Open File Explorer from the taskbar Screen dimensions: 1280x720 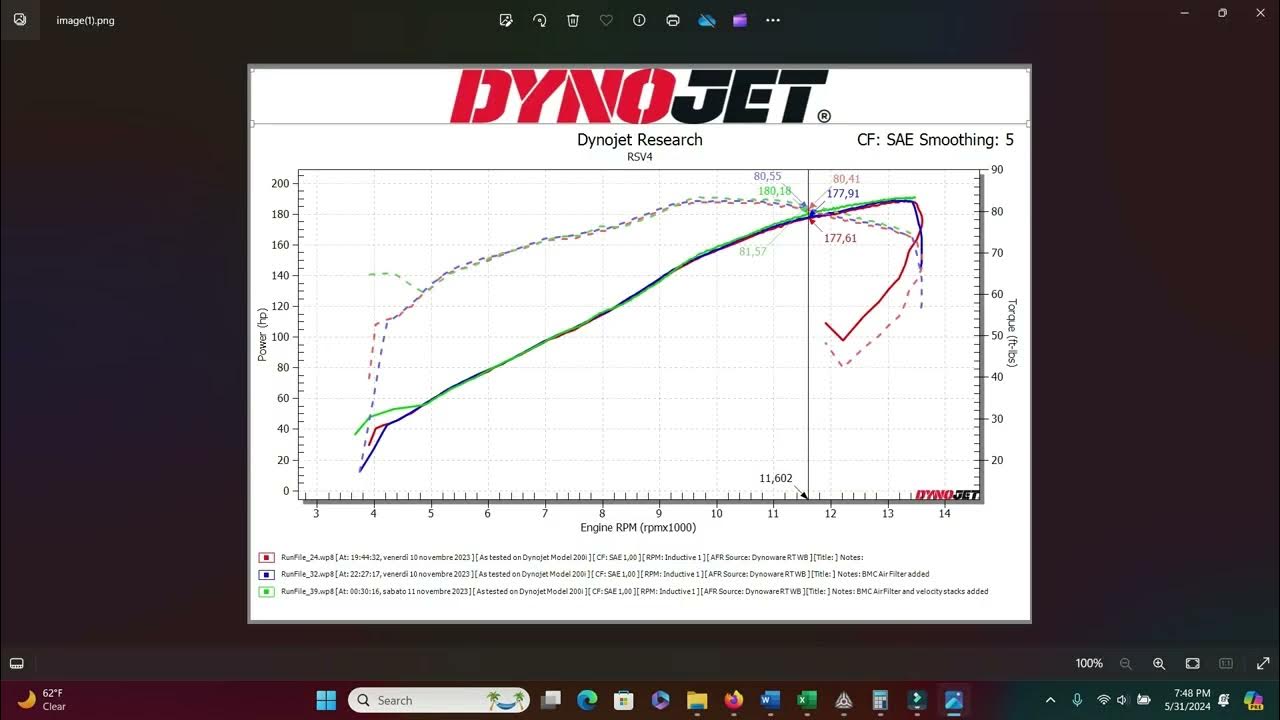tap(697, 700)
